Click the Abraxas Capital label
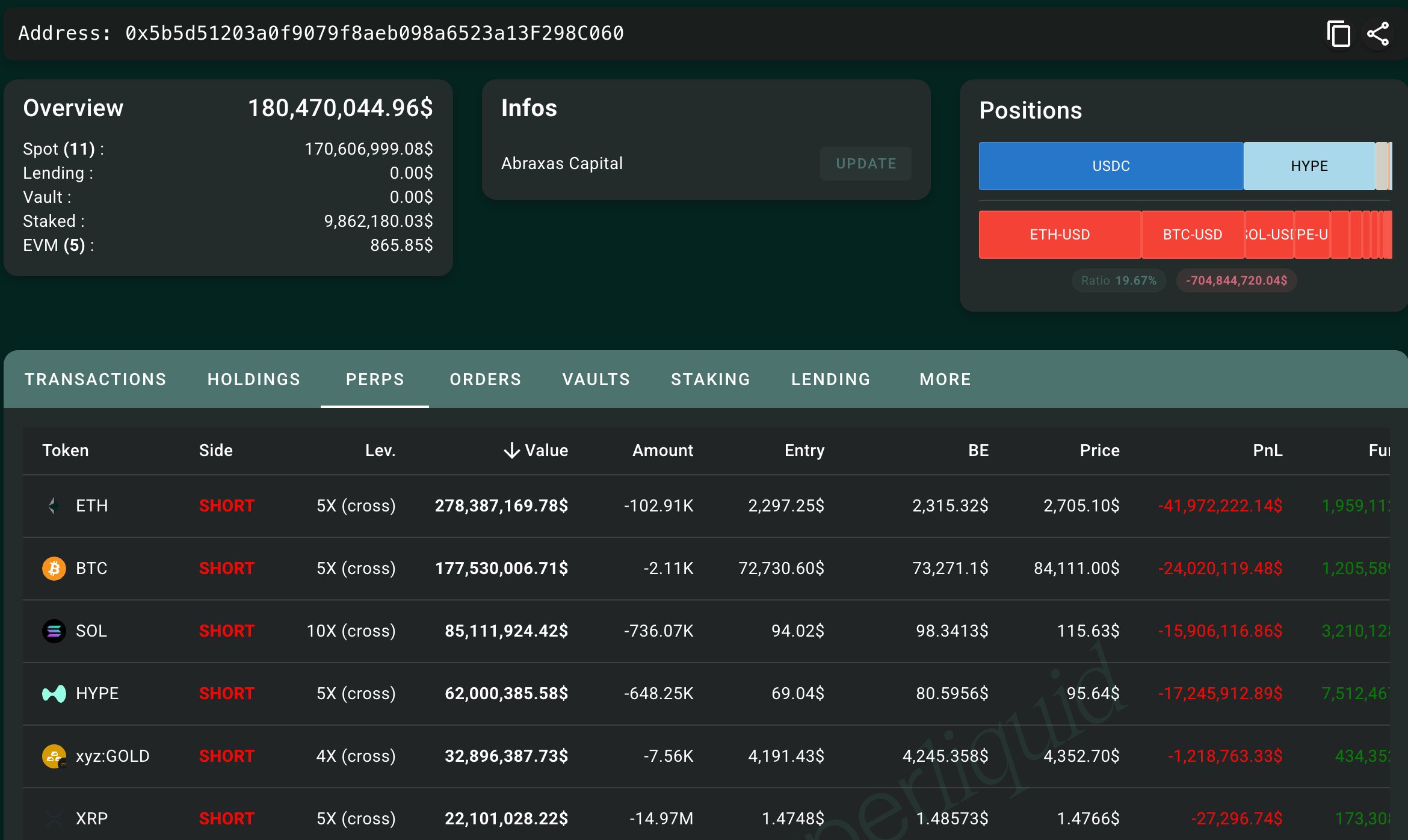The width and height of the screenshot is (1408, 840). (562, 164)
